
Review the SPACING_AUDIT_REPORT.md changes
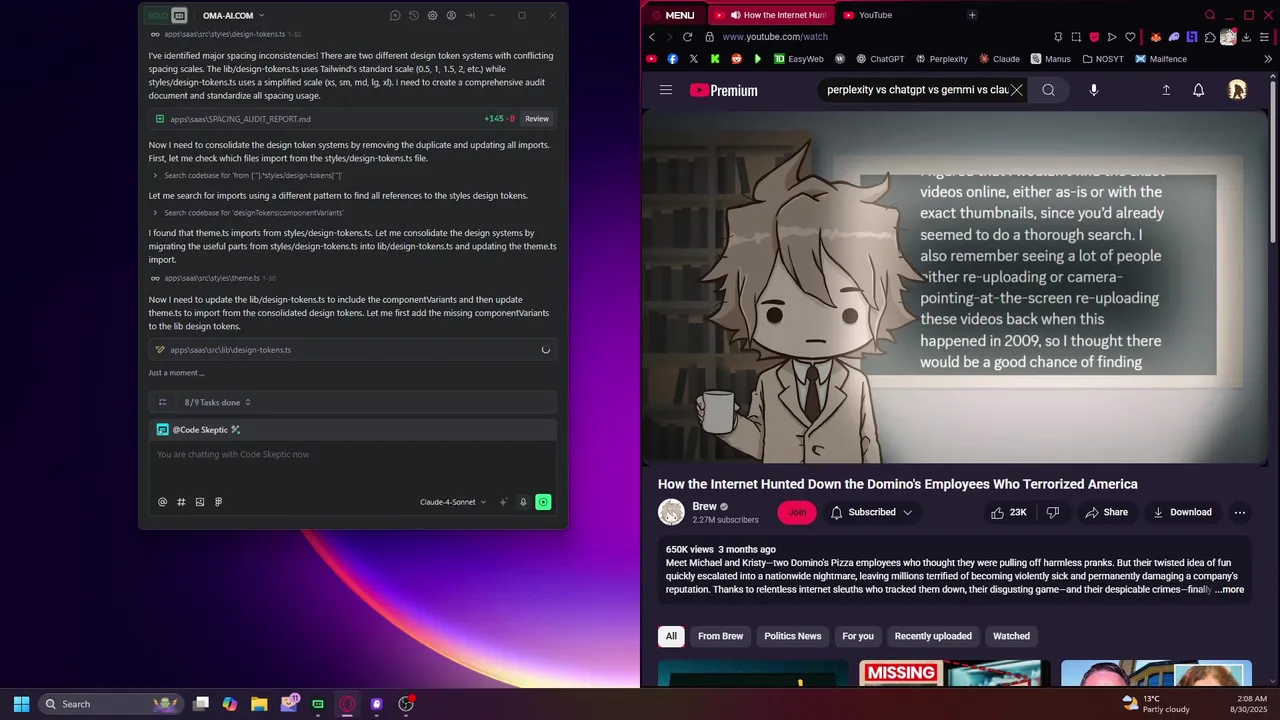(537, 119)
